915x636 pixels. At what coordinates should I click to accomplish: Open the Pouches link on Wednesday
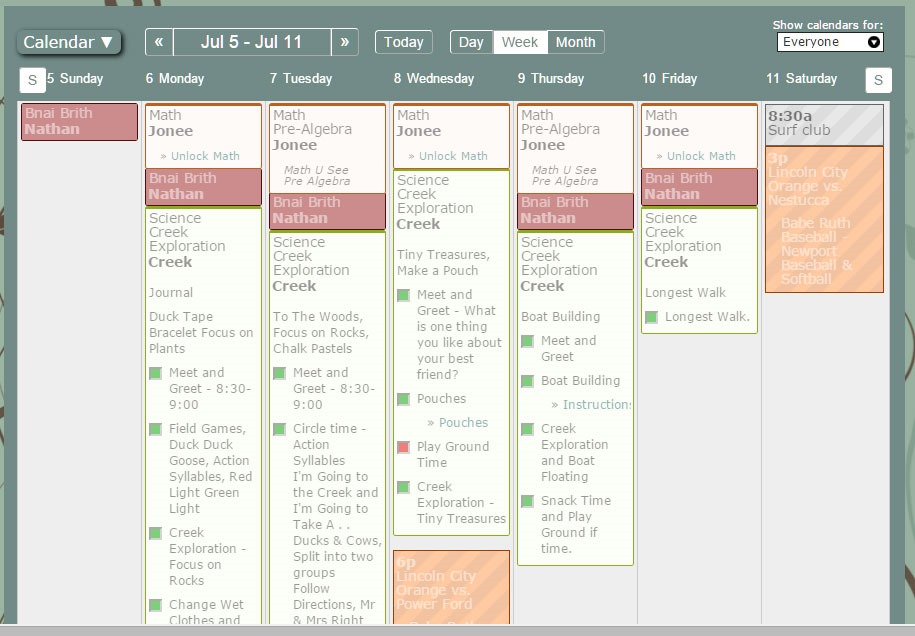click(x=463, y=423)
